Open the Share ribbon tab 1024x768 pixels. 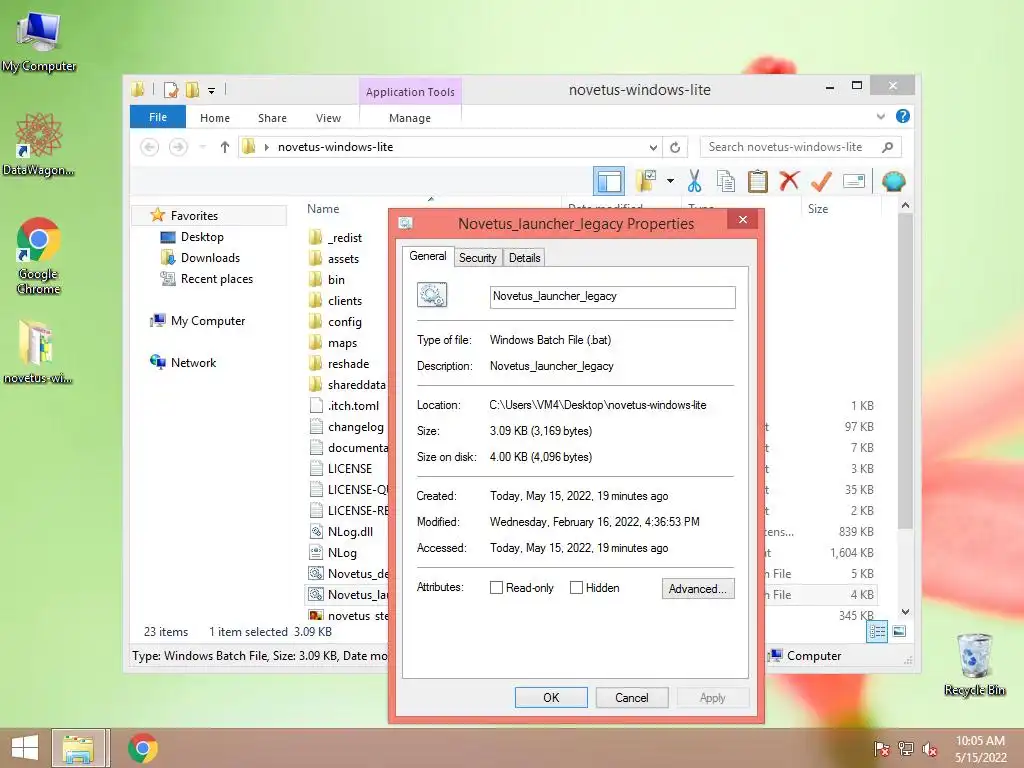pyautogui.click(x=272, y=118)
